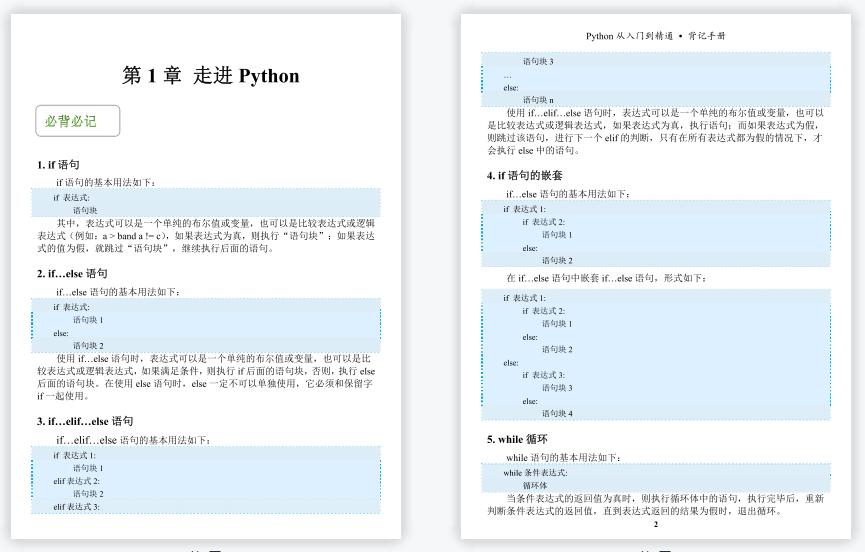The width and height of the screenshot is (865, 552).
Task: Click the page header "Python 从入门到精通 • 背记手册"
Action: 655,36
